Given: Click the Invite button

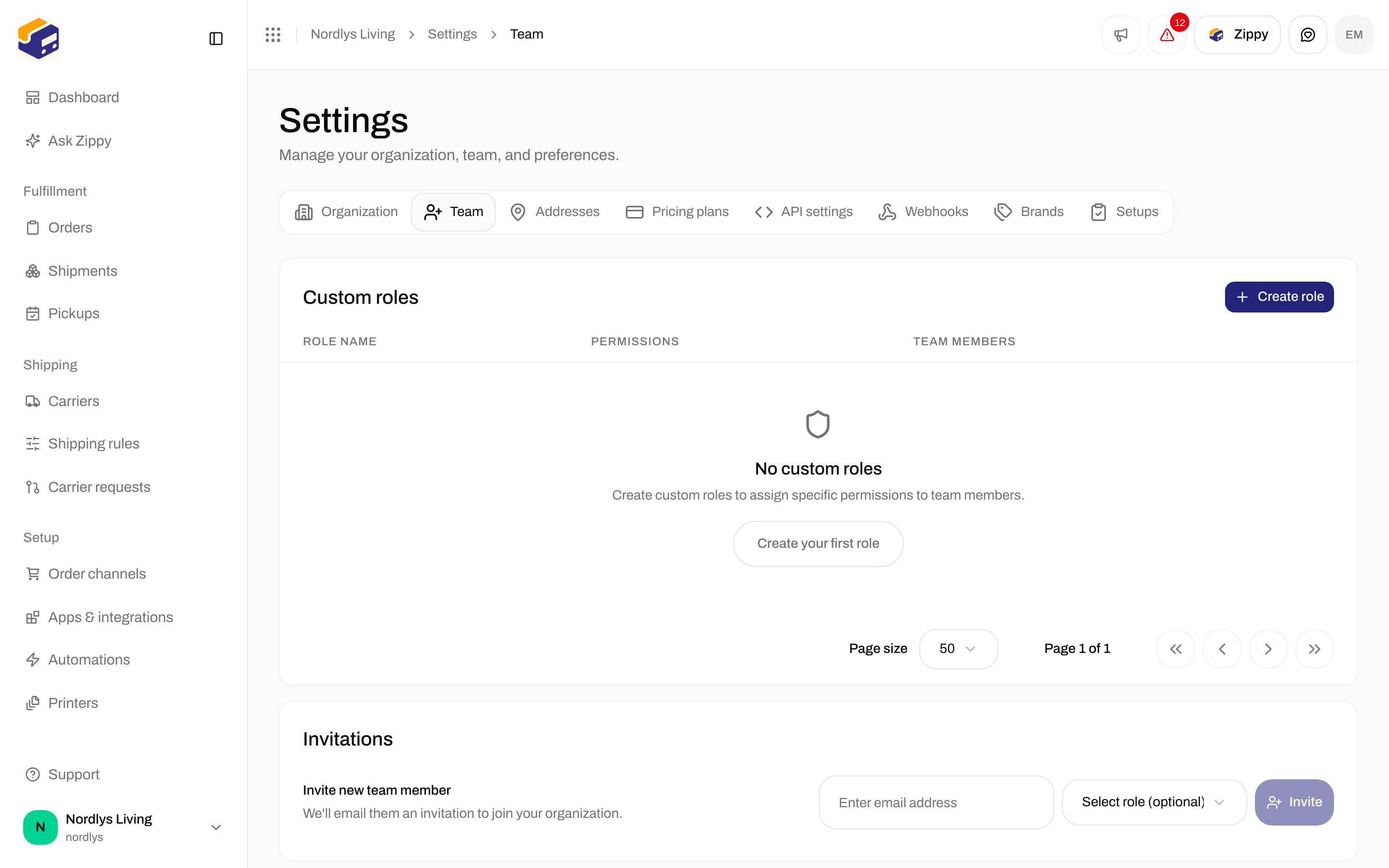Looking at the screenshot, I should [x=1294, y=802].
